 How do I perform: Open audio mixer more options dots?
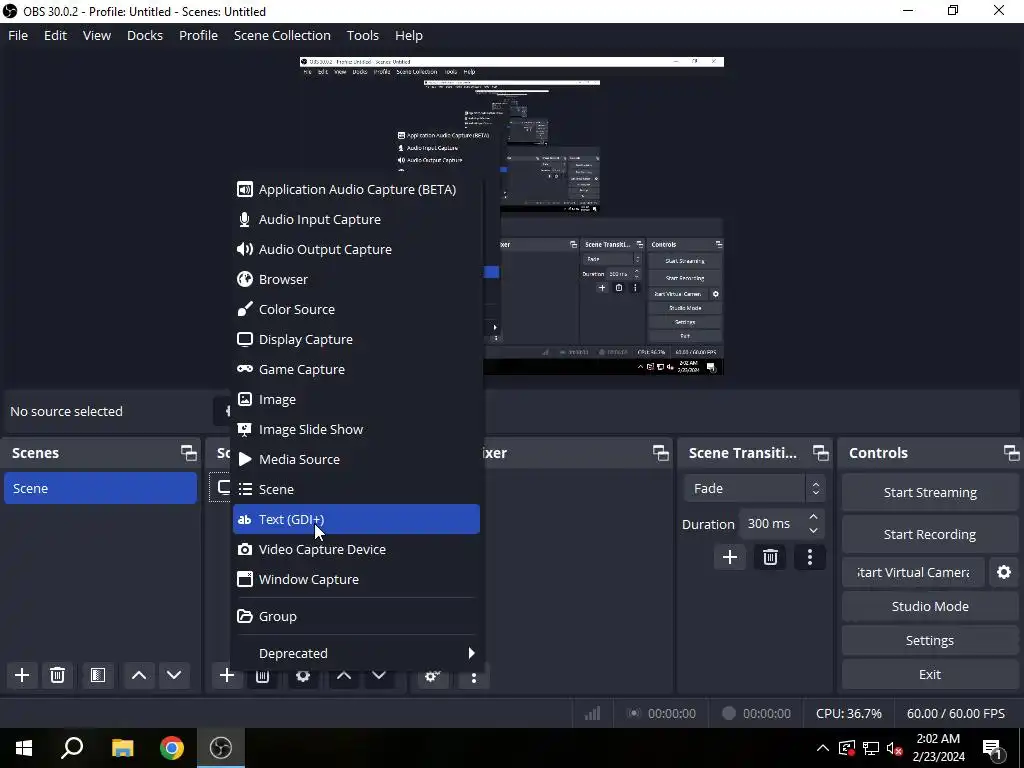[x=474, y=678]
